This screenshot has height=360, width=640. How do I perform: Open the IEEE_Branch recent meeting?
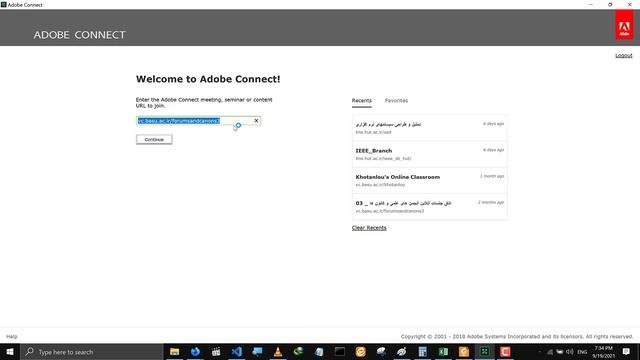pyautogui.click(x=430, y=154)
